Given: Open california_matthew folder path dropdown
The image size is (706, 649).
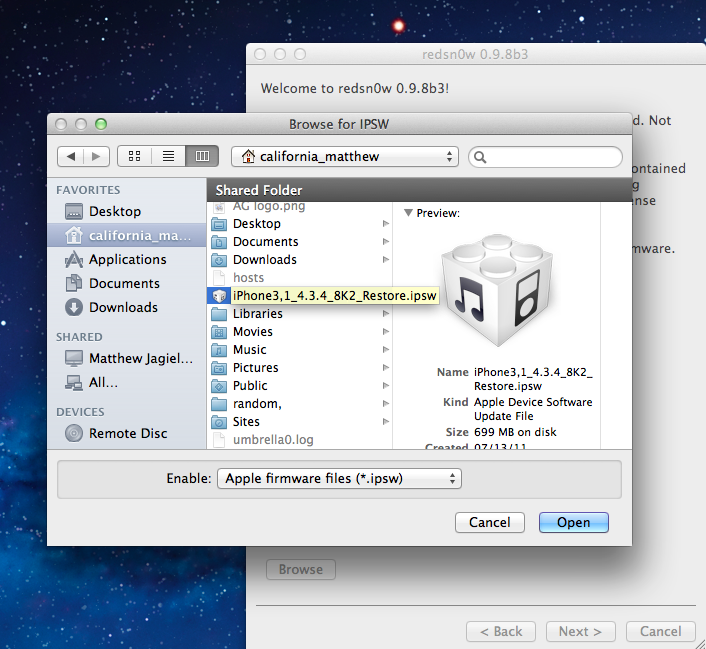Looking at the screenshot, I should pos(345,156).
